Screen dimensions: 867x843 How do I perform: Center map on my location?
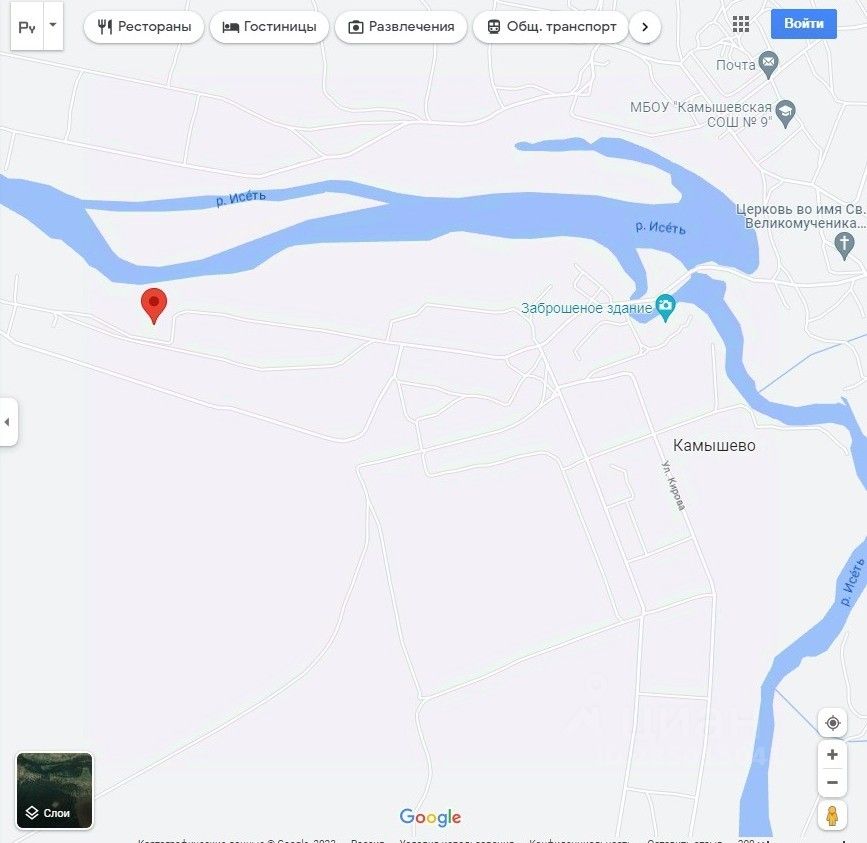point(832,722)
